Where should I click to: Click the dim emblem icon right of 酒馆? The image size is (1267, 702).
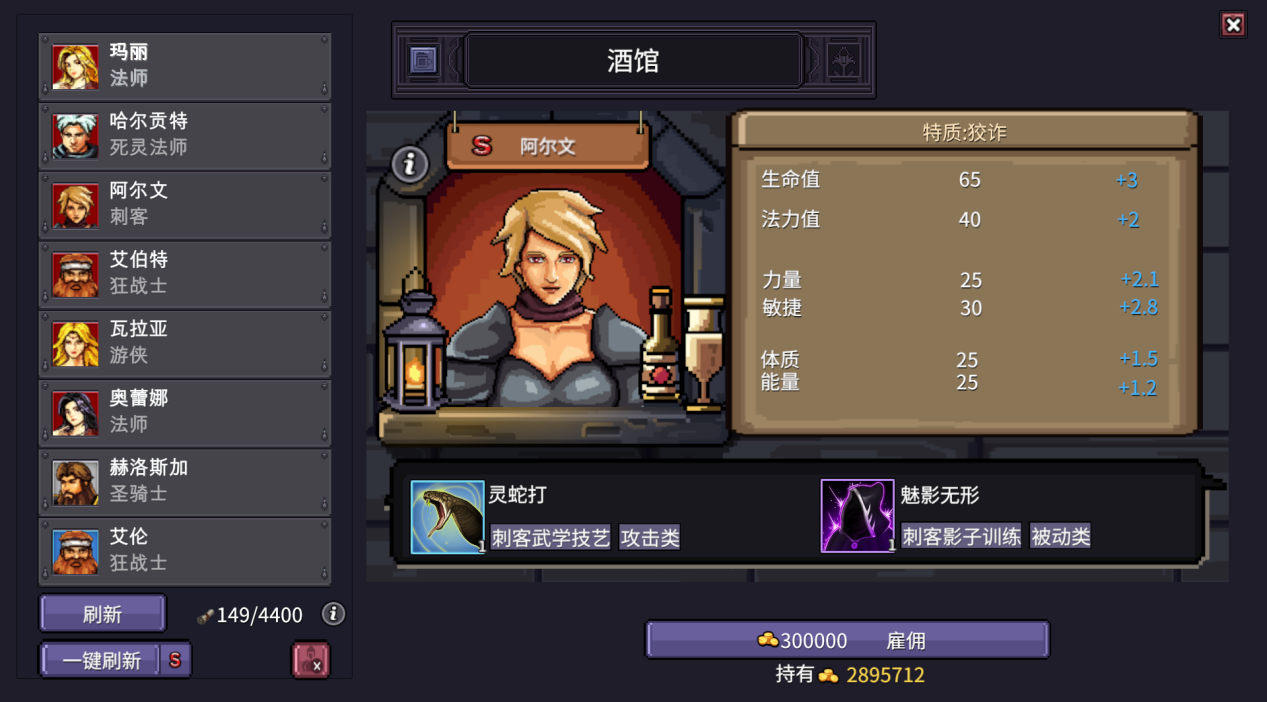844,61
